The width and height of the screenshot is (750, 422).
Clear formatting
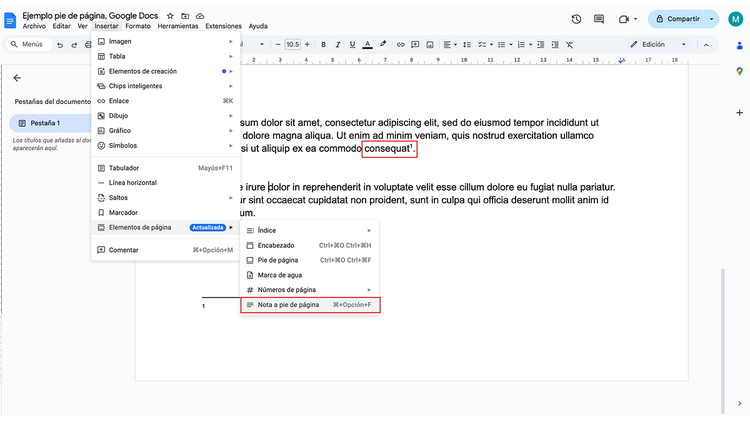pyautogui.click(x=569, y=44)
